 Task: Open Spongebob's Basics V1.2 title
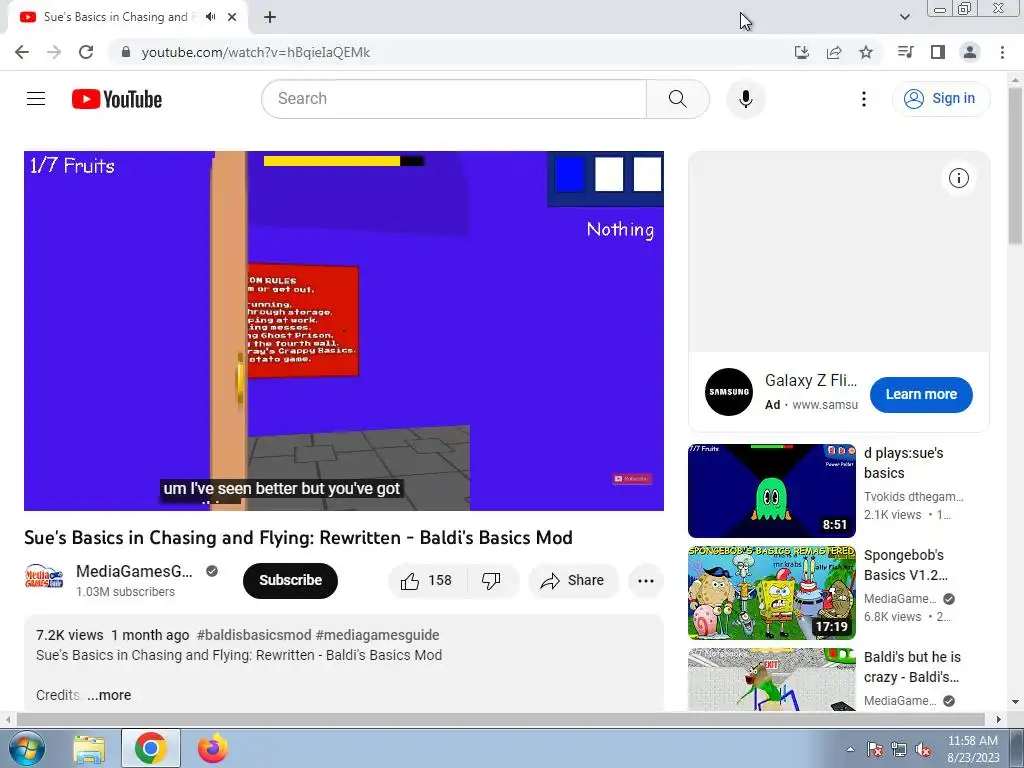[905, 565]
